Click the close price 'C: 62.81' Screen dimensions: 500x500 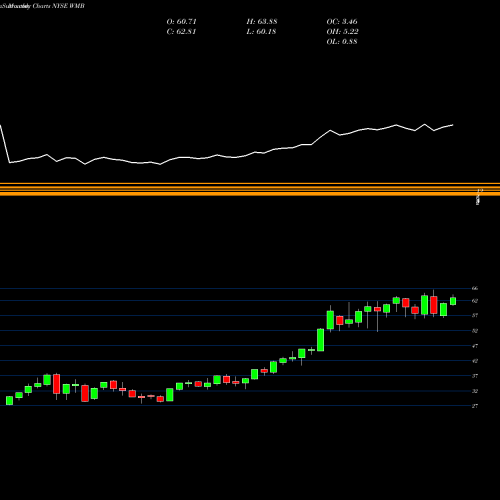point(181,32)
